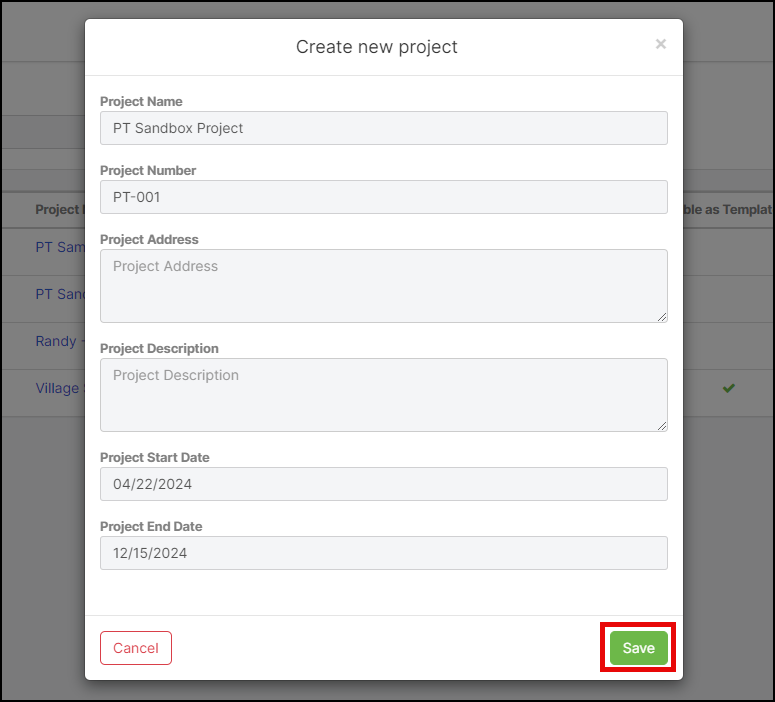Image resolution: width=775 pixels, height=702 pixels.
Task: Open the Project Start Date field
Action: click(384, 484)
